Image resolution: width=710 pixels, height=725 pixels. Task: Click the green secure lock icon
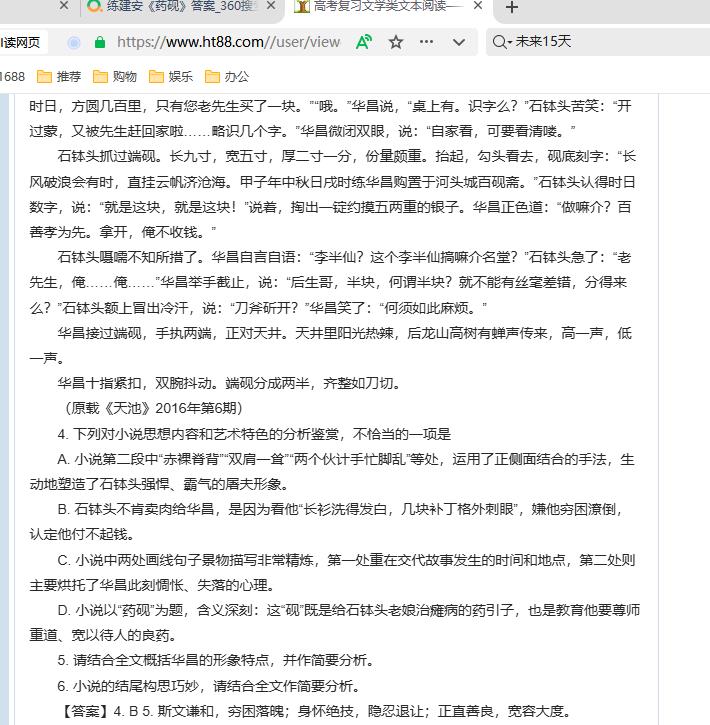(x=99, y=43)
